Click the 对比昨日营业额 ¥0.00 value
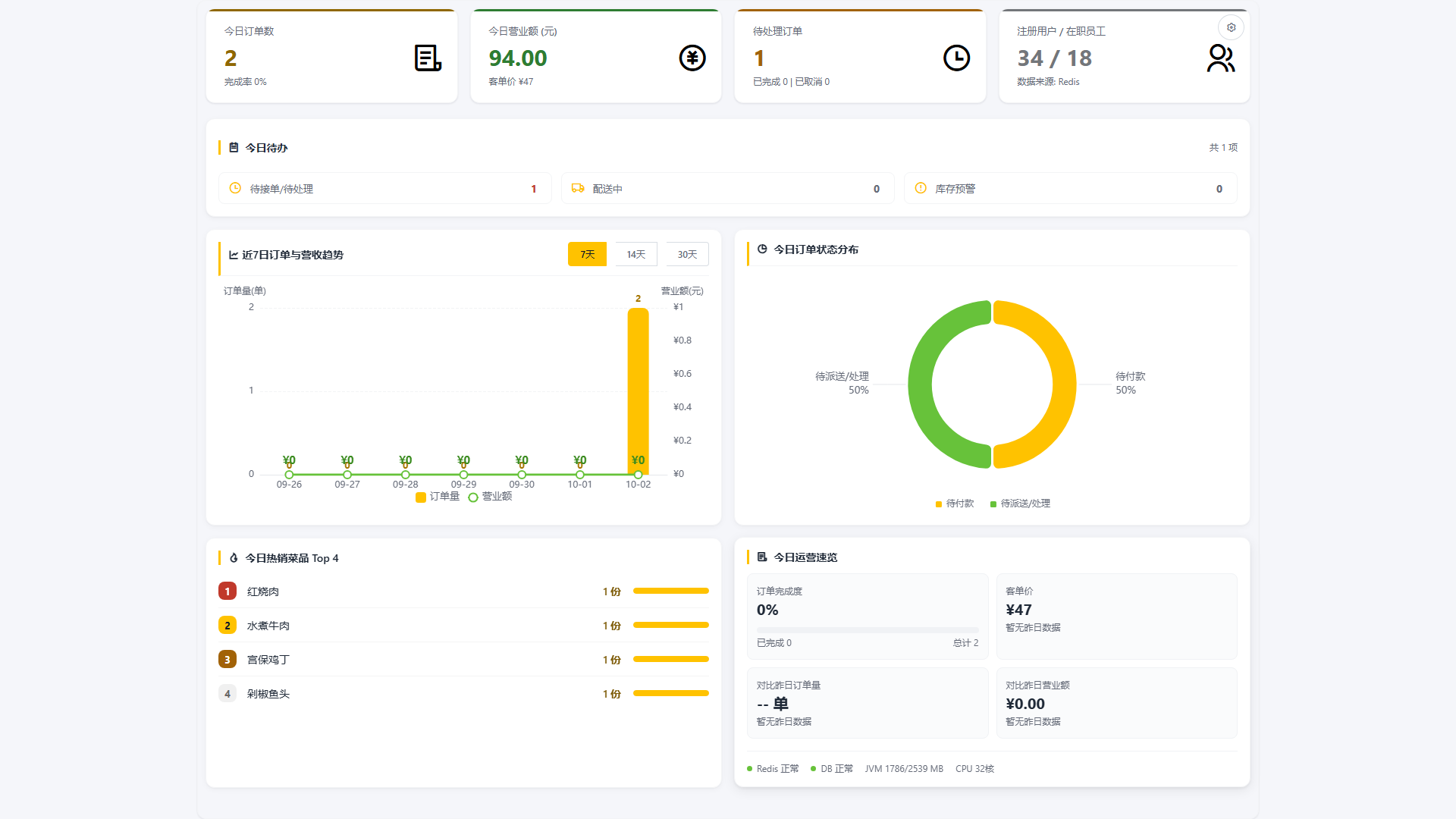The image size is (1456, 819). [1025, 704]
